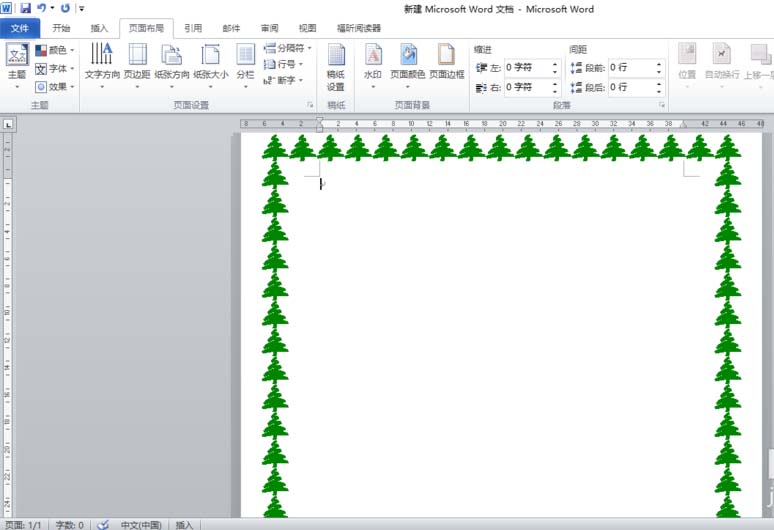The image size is (774, 530).
Task: Toggle the 插入 (Insert) mode in status bar
Action: [184, 525]
